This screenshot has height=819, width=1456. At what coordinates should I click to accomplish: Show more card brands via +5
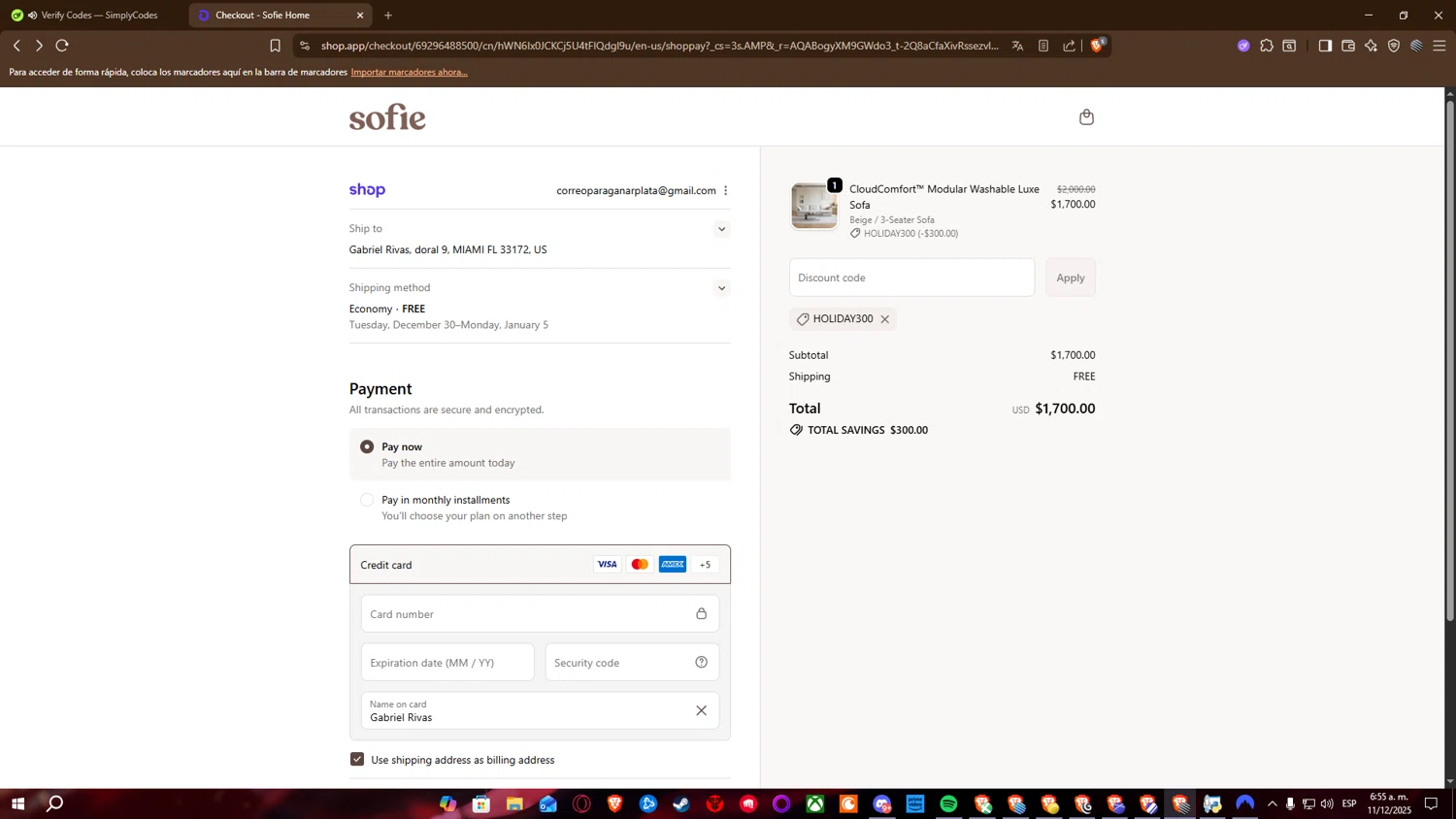705,565
